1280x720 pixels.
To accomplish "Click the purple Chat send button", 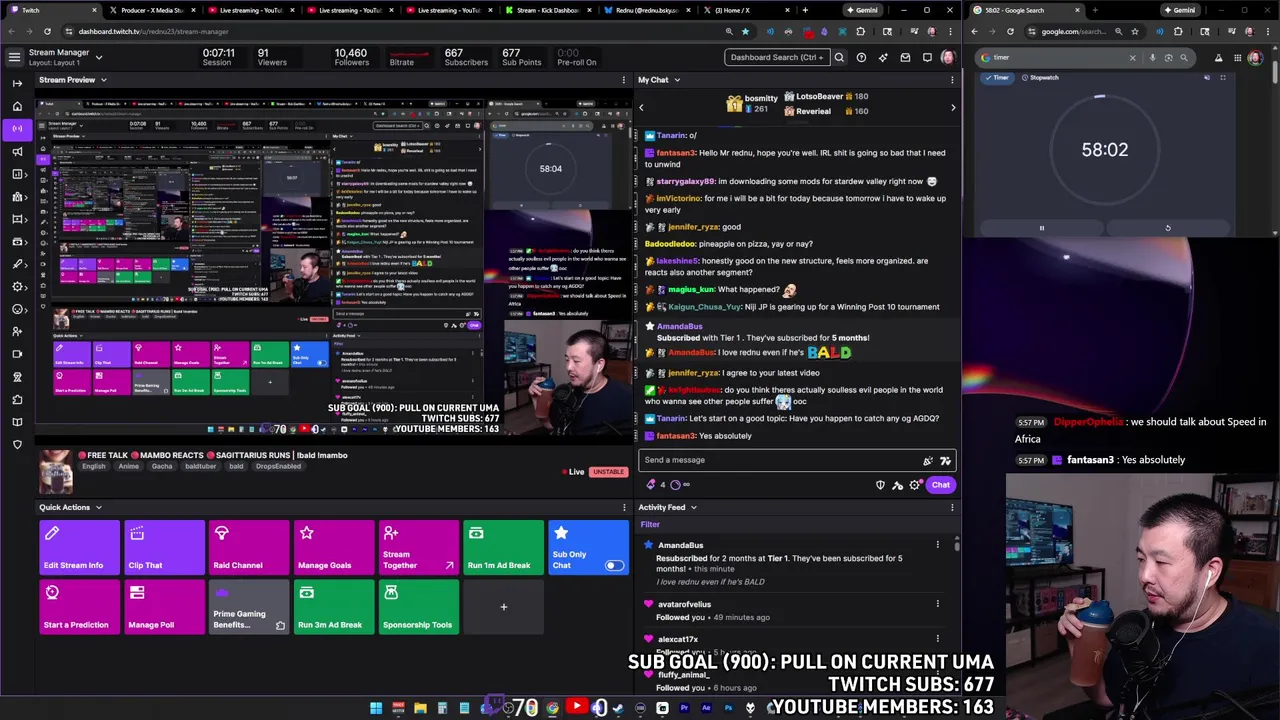I will click(940, 485).
